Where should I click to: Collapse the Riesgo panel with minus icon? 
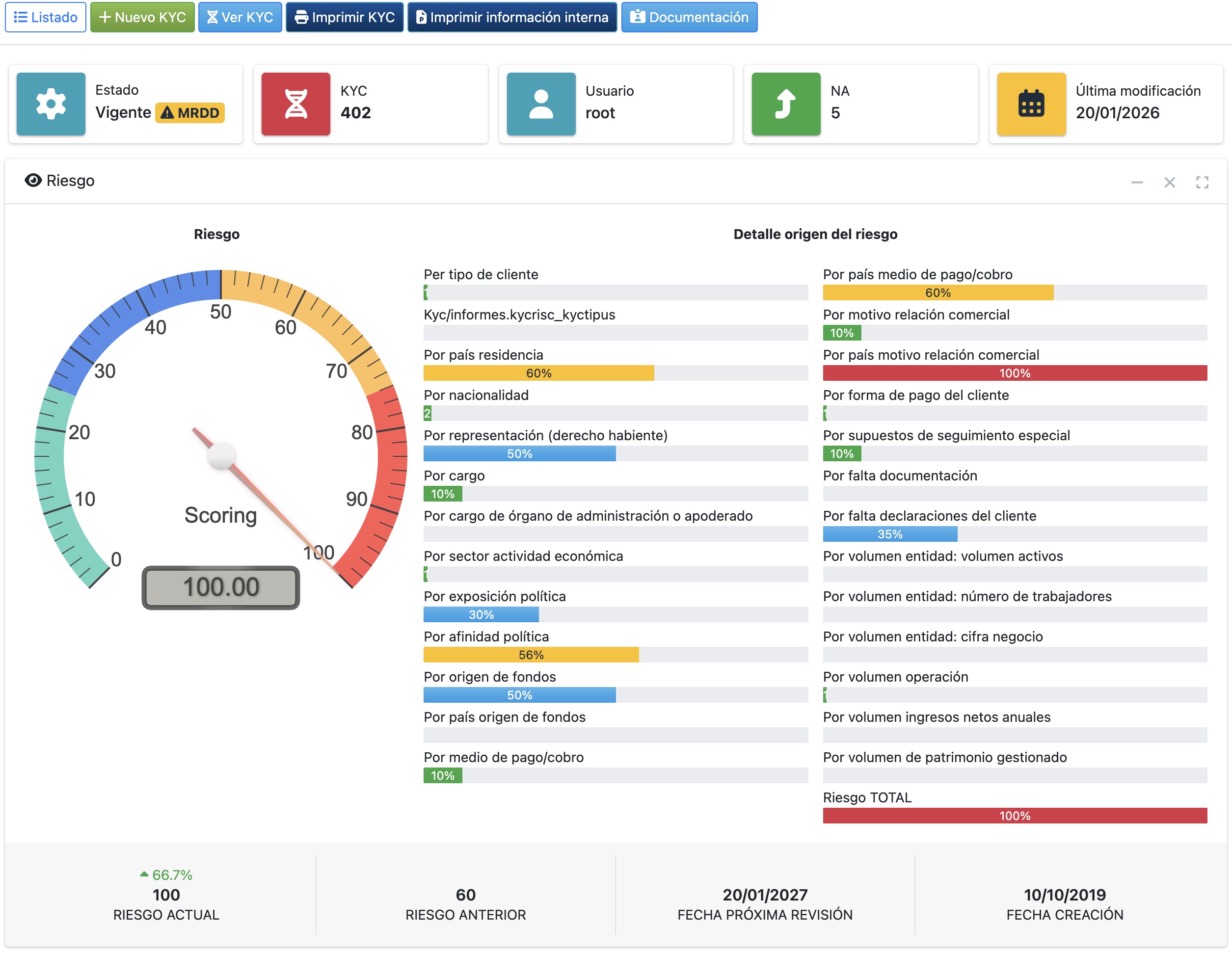coord(1137,182)
